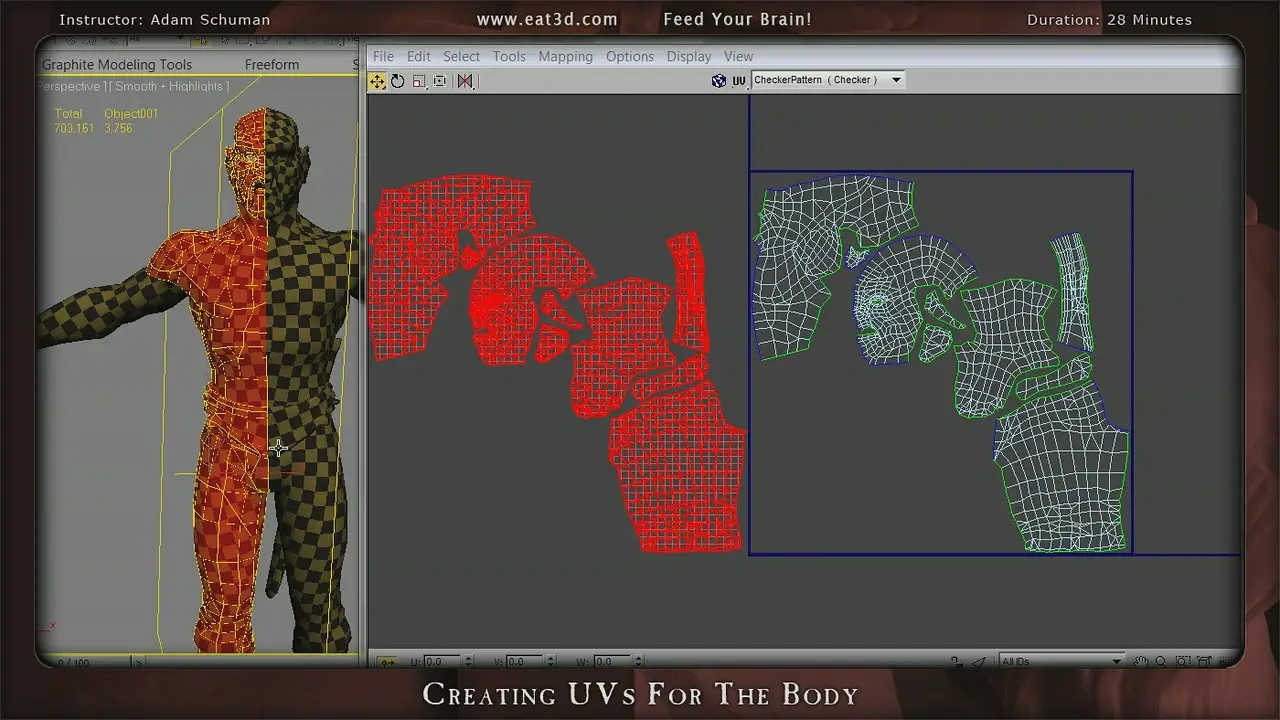1280x720 pixels.
Task: Open the Display menu
Action: click(689, 56)
